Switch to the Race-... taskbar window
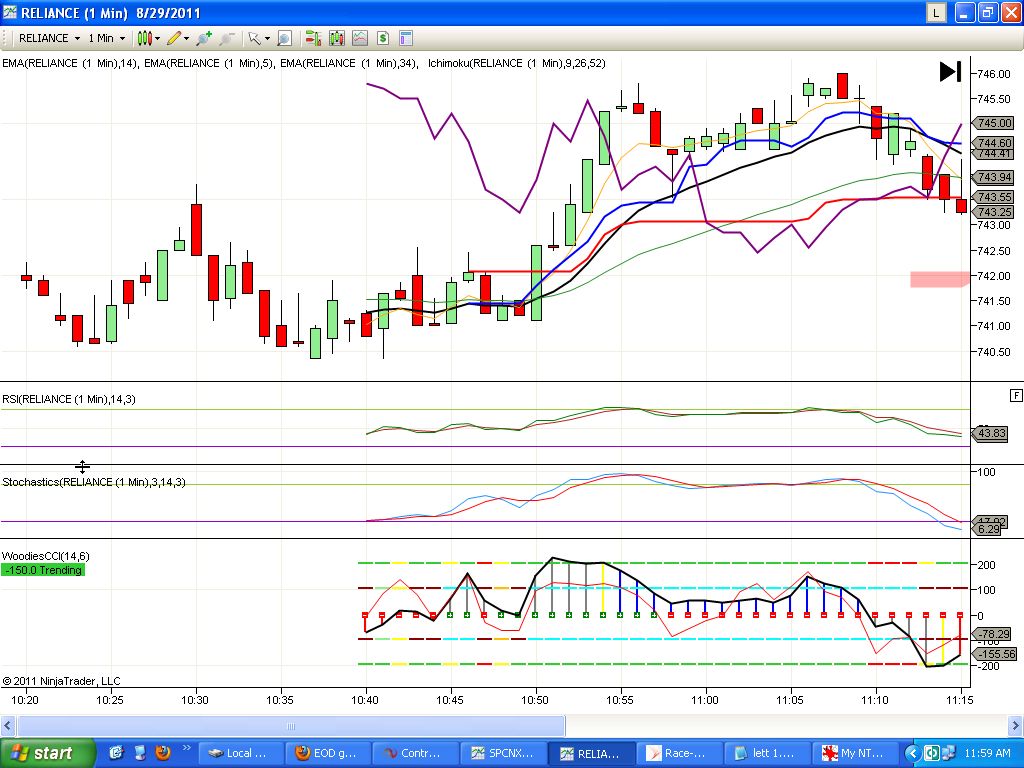 [x=679, y=753]
